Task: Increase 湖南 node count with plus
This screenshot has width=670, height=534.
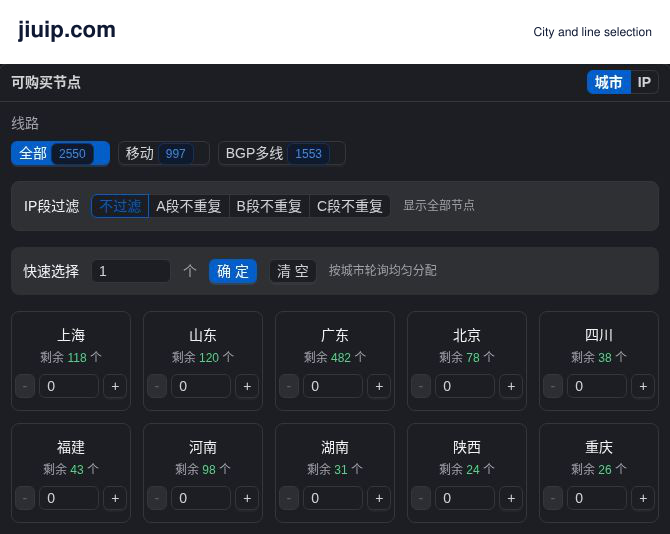Action: (x=379, y=498)
